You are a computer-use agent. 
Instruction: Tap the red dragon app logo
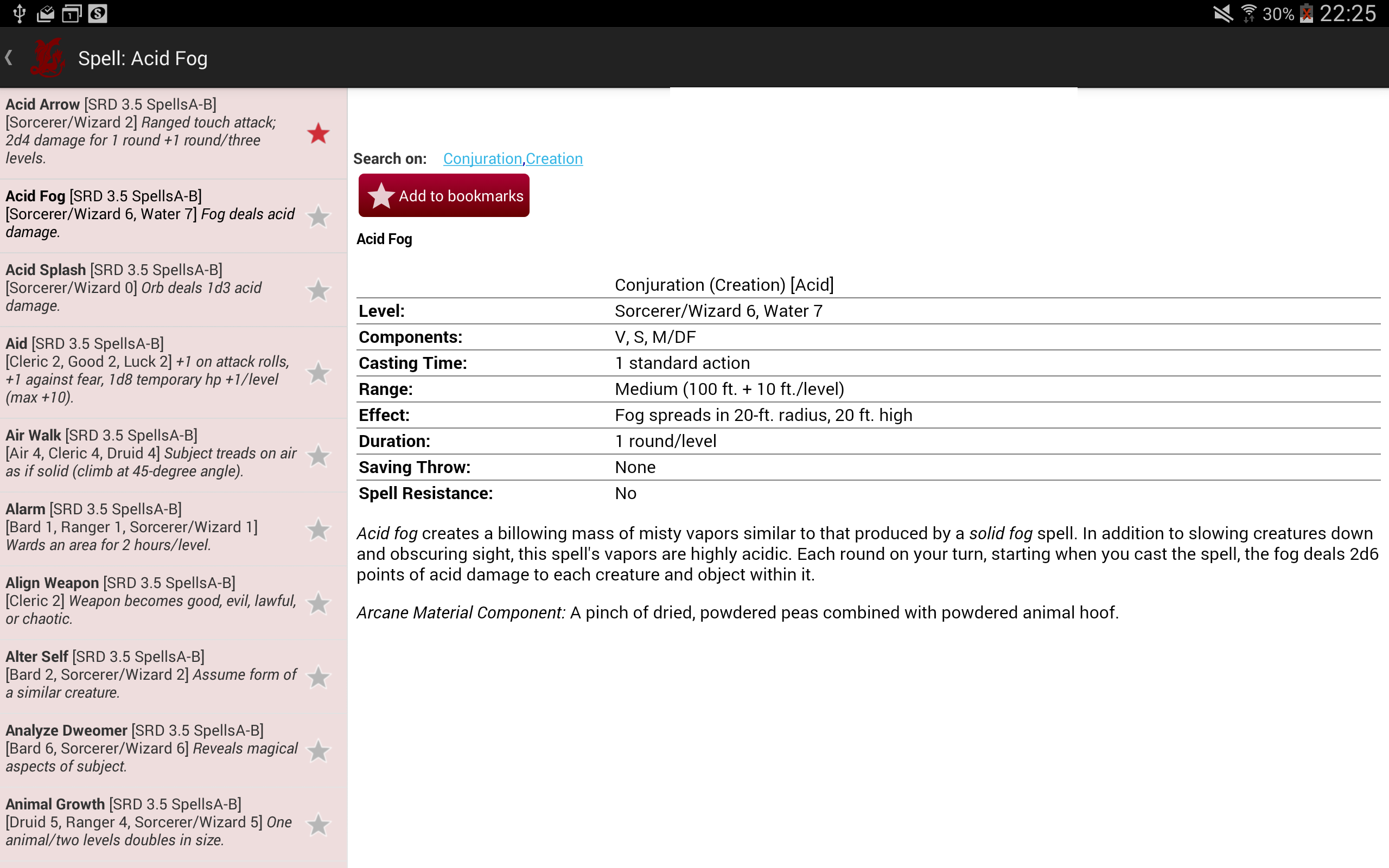(47, 58)
